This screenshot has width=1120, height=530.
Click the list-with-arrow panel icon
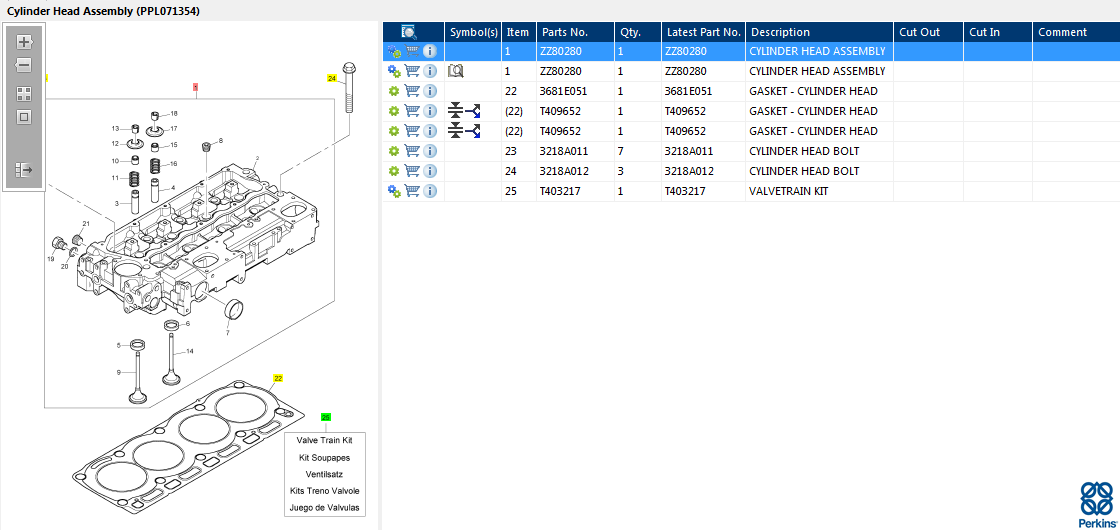point(24,170)
